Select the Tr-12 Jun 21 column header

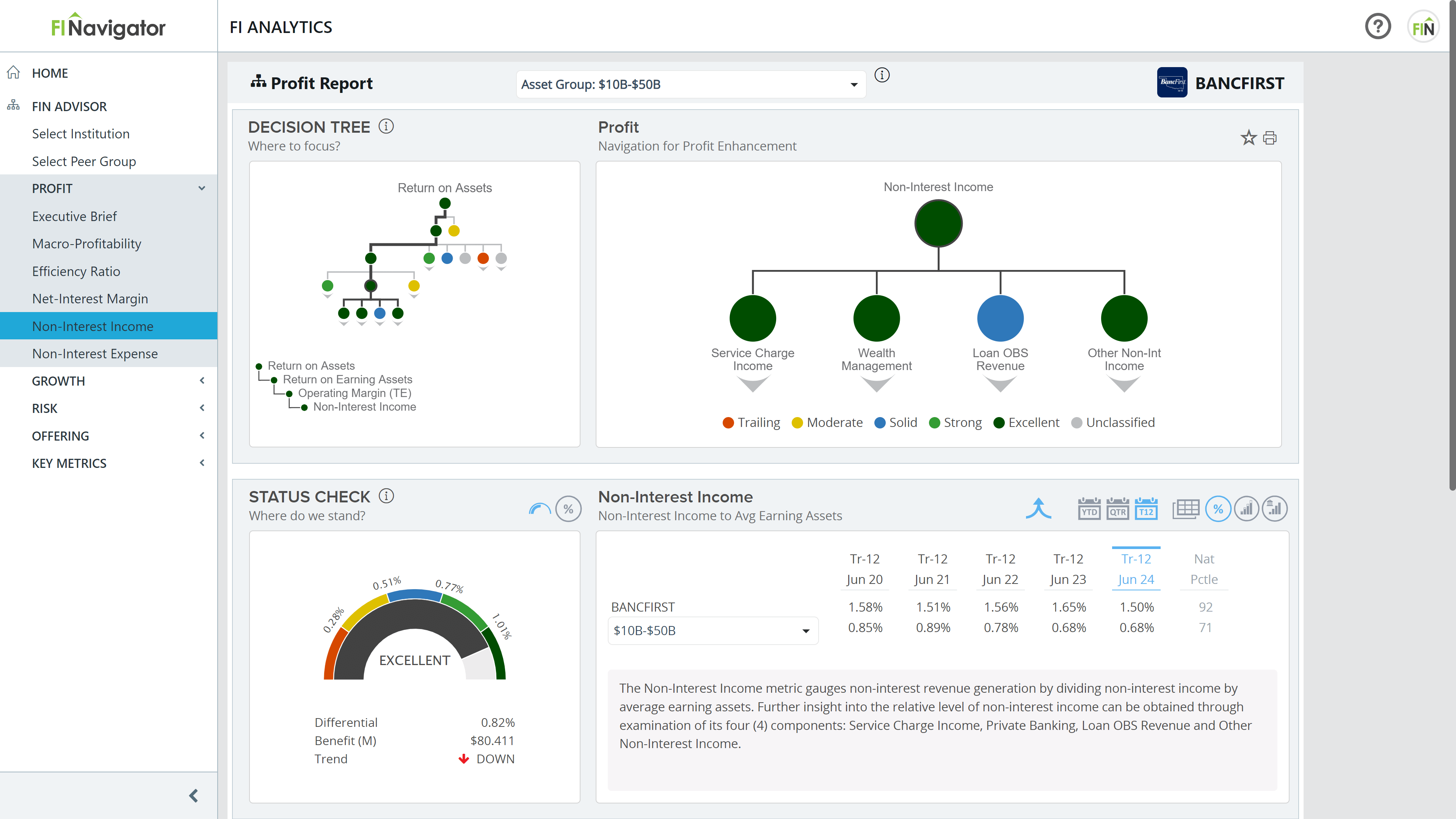coord(932,569)
